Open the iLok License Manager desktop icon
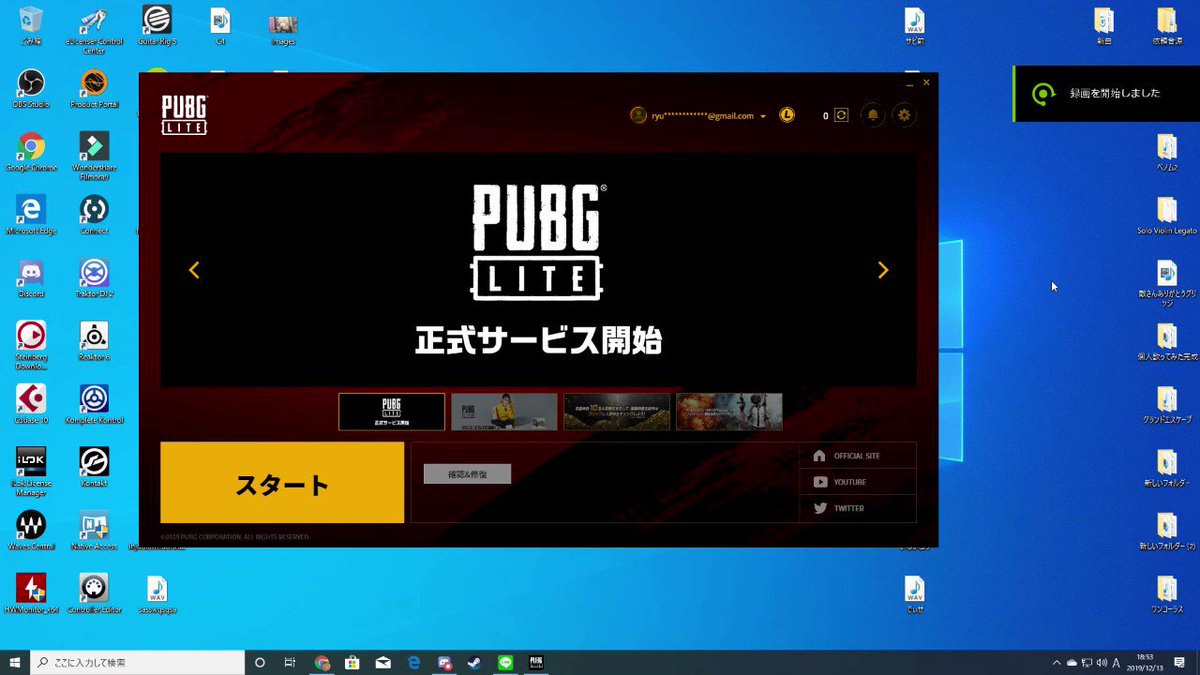Viewport: 1200px width, 675px height. coord(31,472)
